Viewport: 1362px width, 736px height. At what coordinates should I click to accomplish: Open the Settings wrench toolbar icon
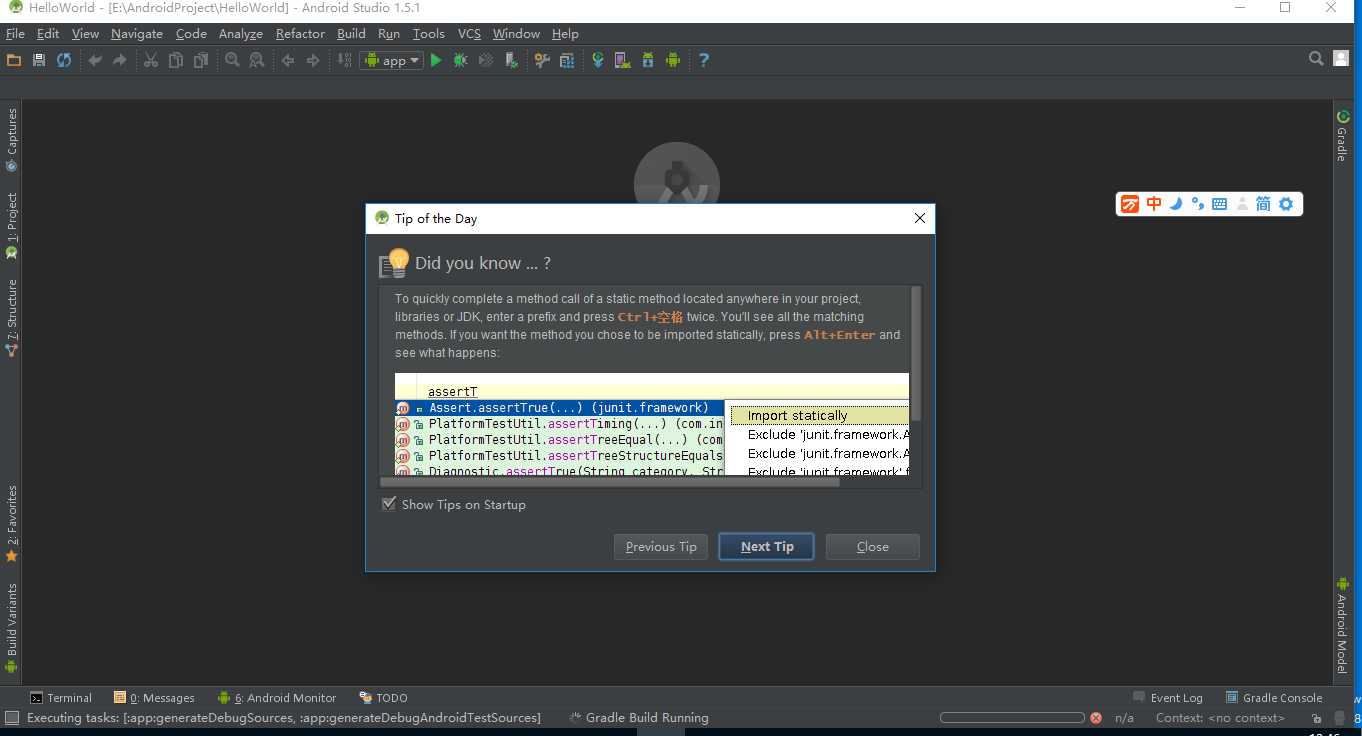click(x=541, y=60)
